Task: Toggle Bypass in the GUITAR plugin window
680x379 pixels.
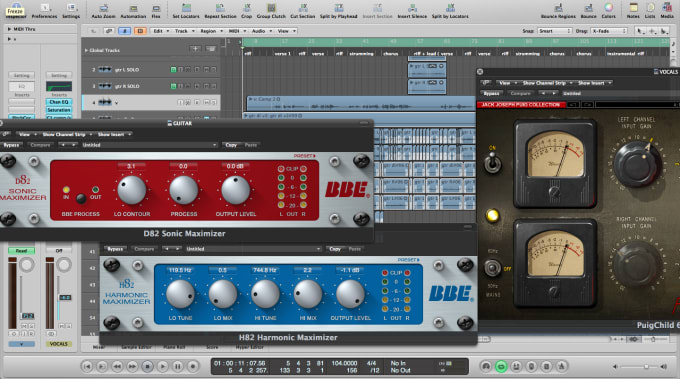Action: tap(11, 145)
